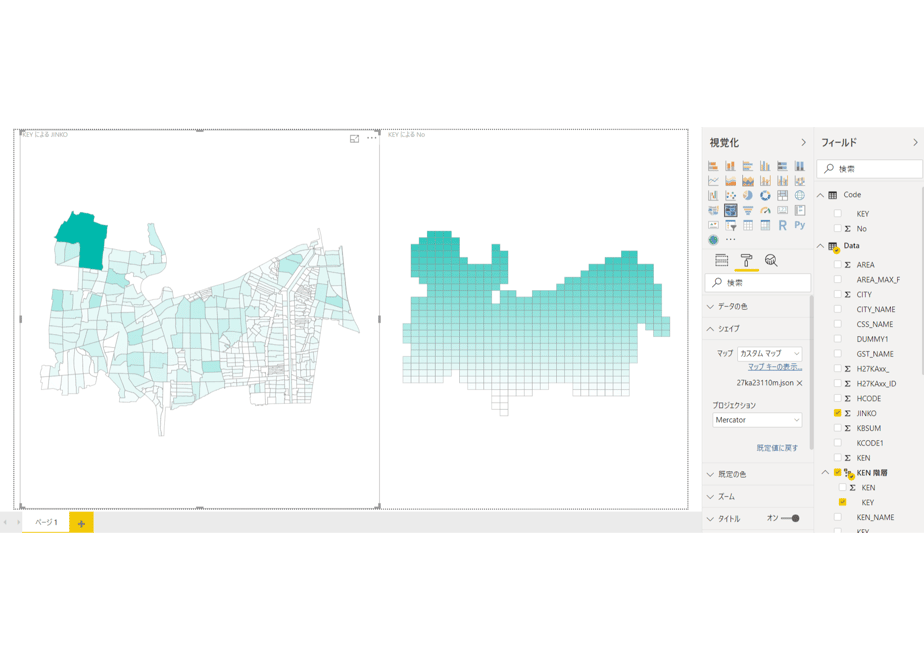Click the マップ キーの表示 link
This screenshot has width=924, height=660.
[x=775, y=367]
